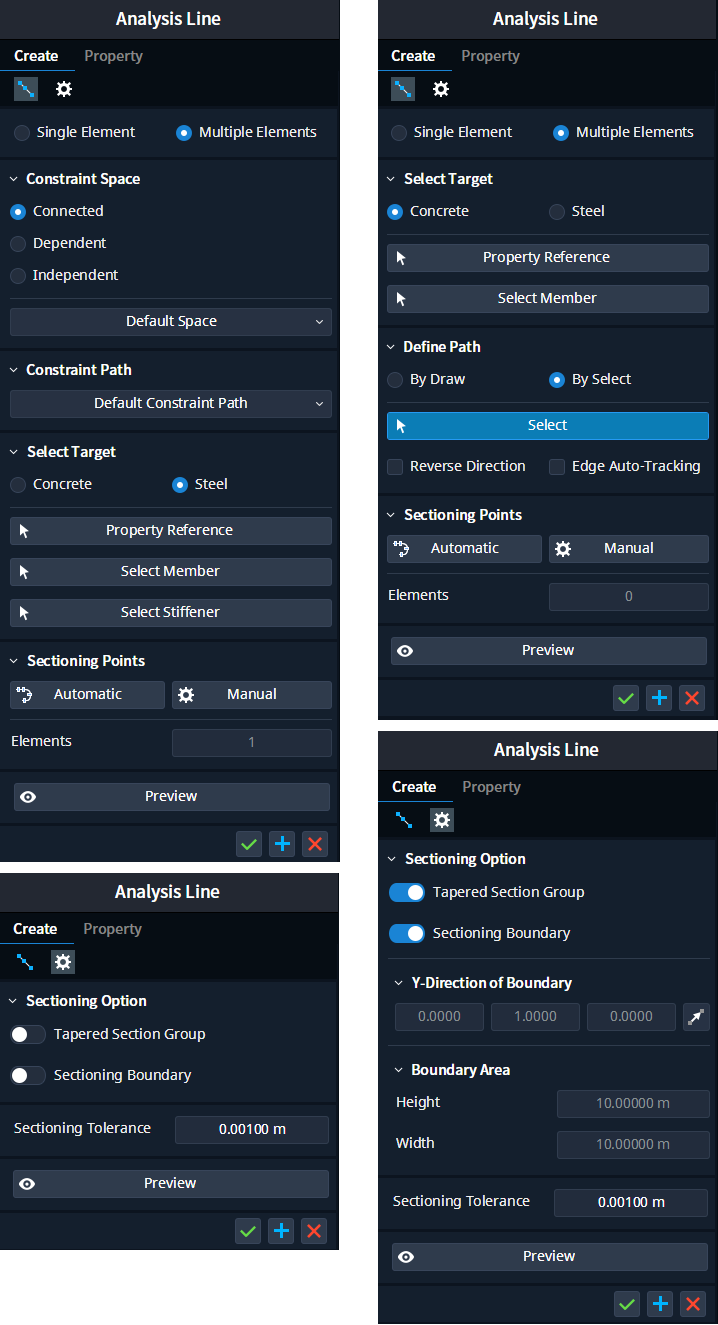Open gear settings icon in top-left panel
The width and height of the screenshot is (718, 1325).
[x=64, y=89]
